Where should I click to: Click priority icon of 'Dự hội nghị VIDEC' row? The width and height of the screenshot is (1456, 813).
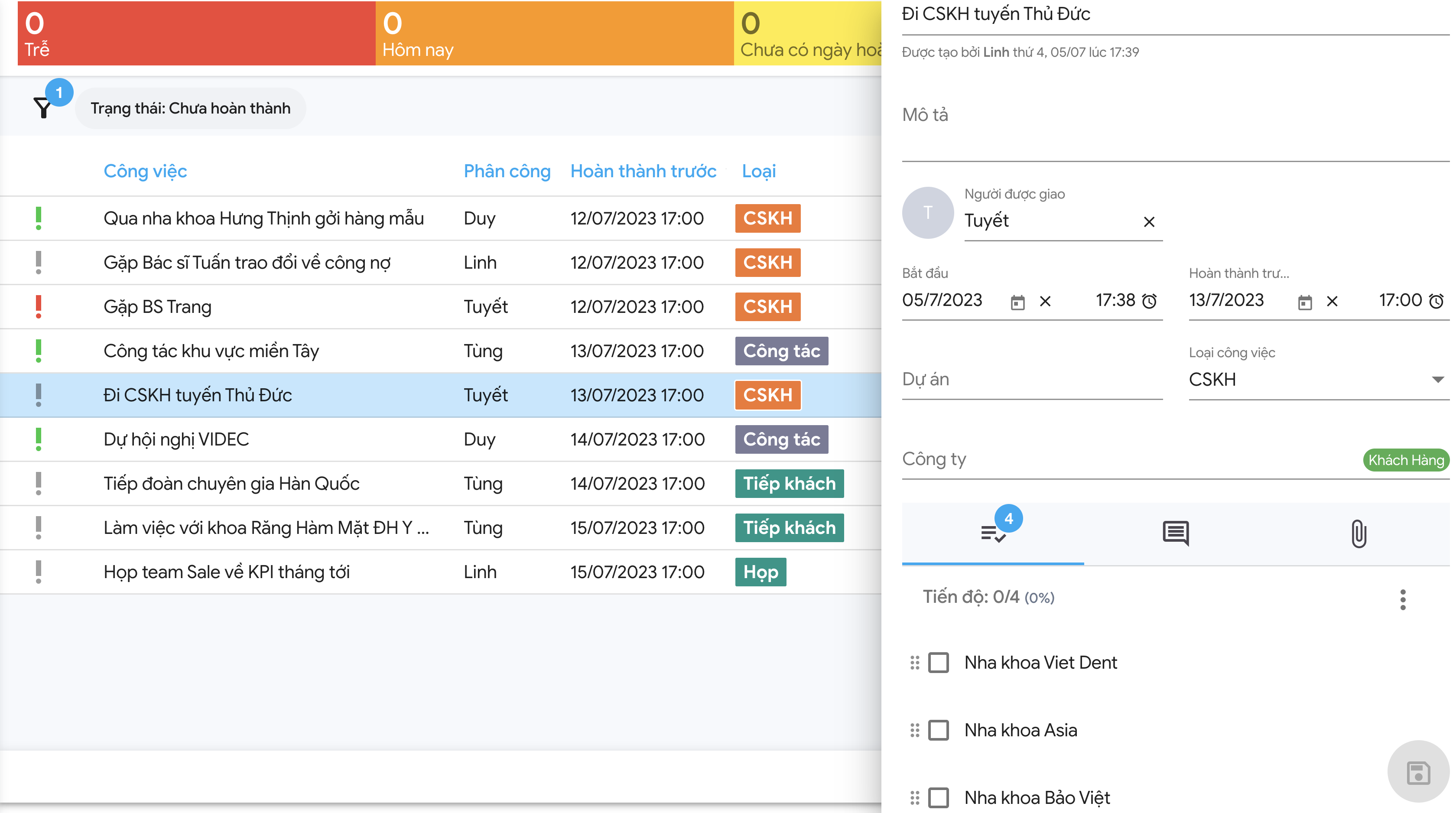pos(39,439)
